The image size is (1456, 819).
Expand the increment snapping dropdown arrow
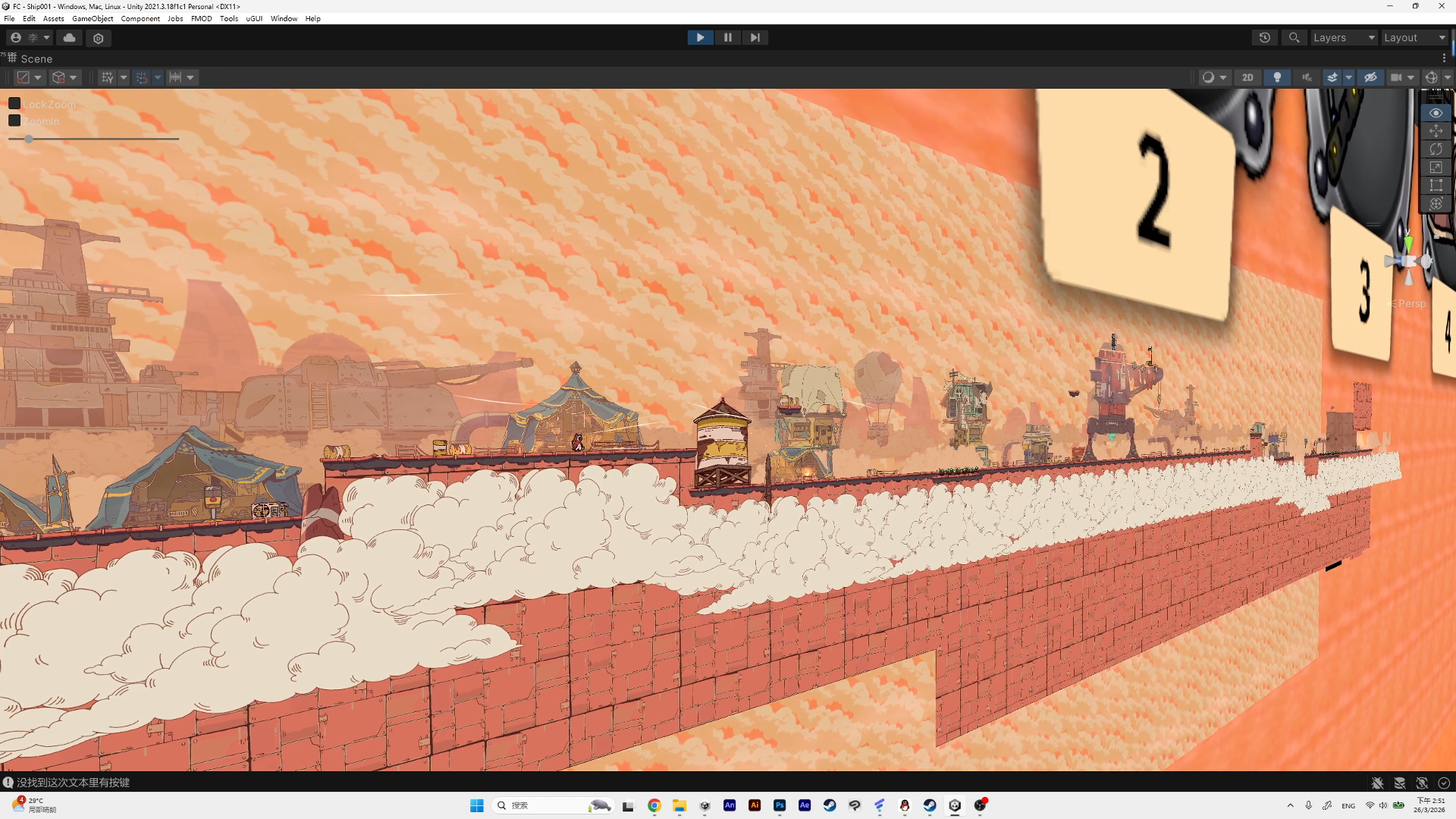(191, 77)
